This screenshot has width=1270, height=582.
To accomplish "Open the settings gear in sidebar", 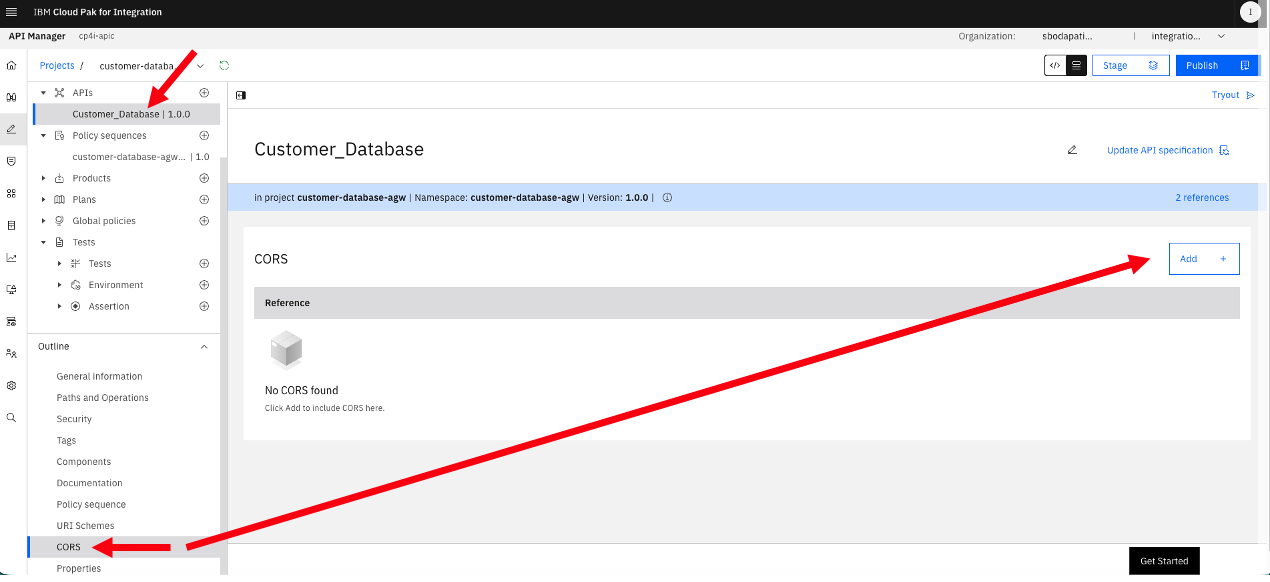I will [11, 385].
